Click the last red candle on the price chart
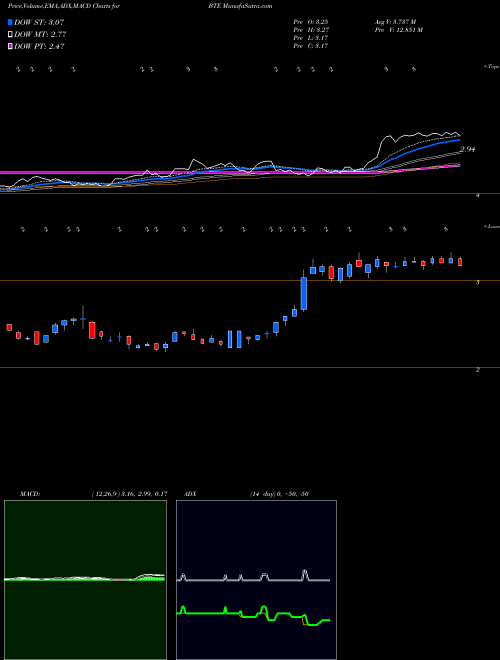Viewport: 500px width, 660px height. [460, 262]
